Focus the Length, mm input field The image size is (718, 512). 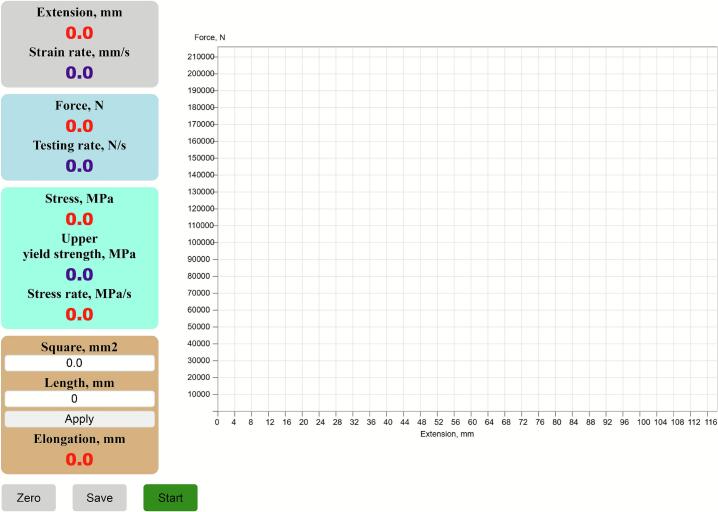pos(80,399)
